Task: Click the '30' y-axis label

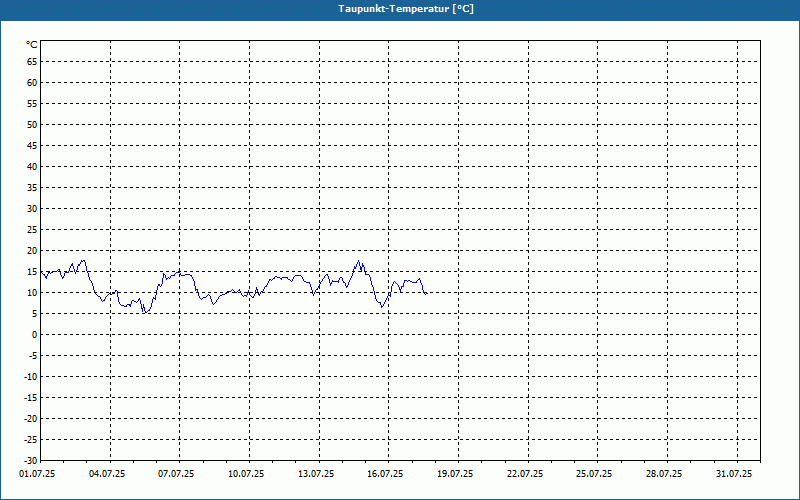Action: click(32, 209)
